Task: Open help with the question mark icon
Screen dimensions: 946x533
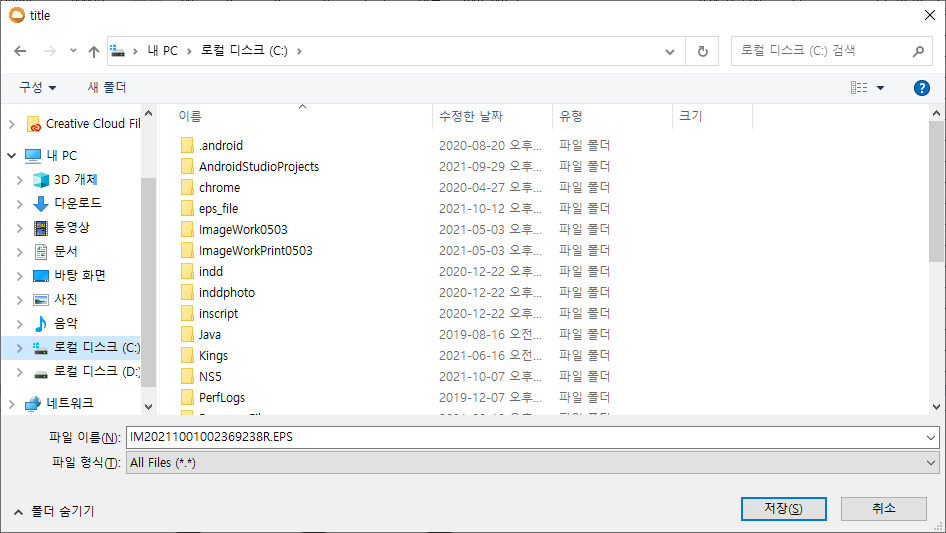Action: (921, 88)
